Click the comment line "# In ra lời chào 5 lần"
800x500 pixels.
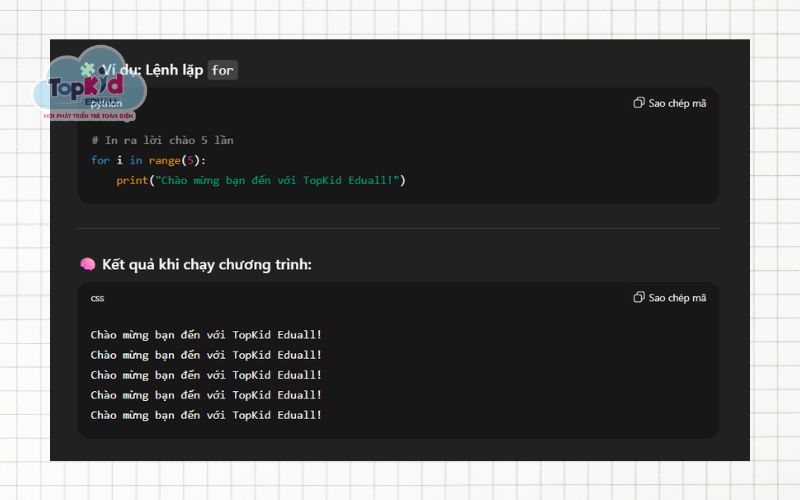[x=162, y=140]
